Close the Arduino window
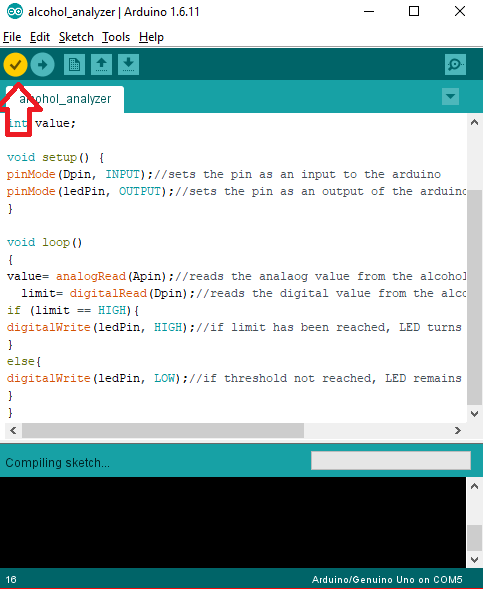 pos(460,12)
